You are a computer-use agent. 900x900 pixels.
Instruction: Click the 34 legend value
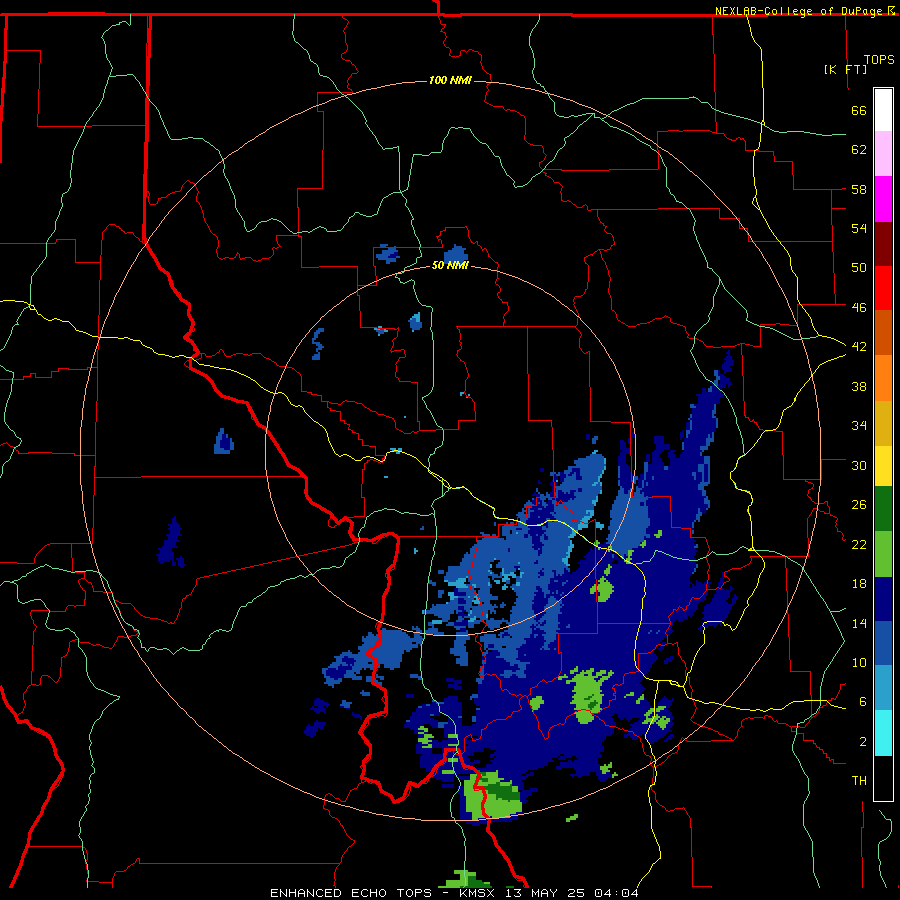859,426
